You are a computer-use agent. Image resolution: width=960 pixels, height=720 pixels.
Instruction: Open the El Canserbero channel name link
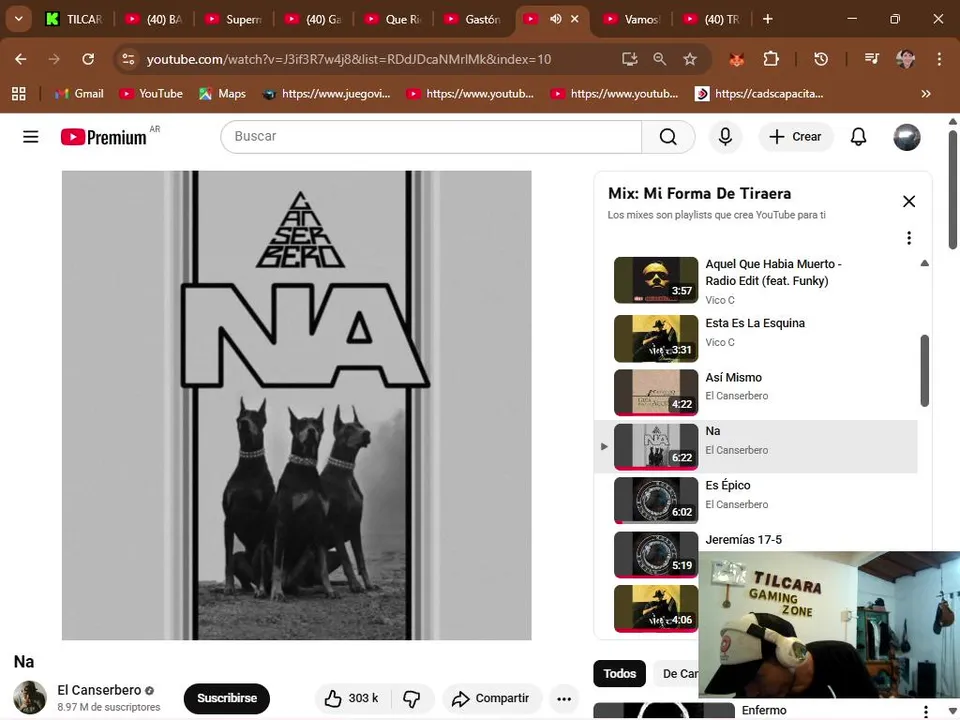point(99,690)
